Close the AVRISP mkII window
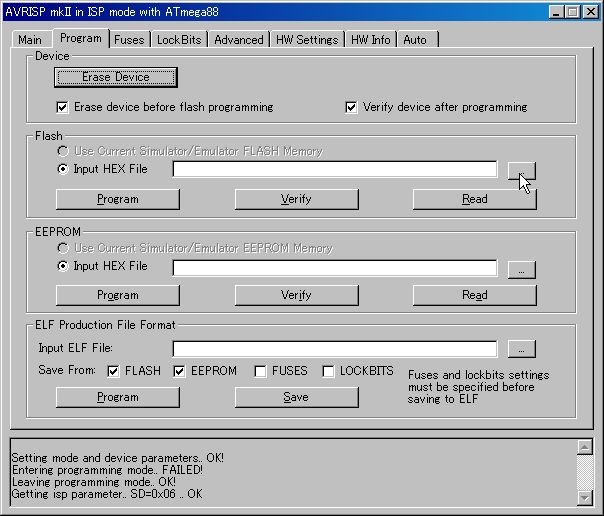Screen dimensions: 604x516 (591, 12)
